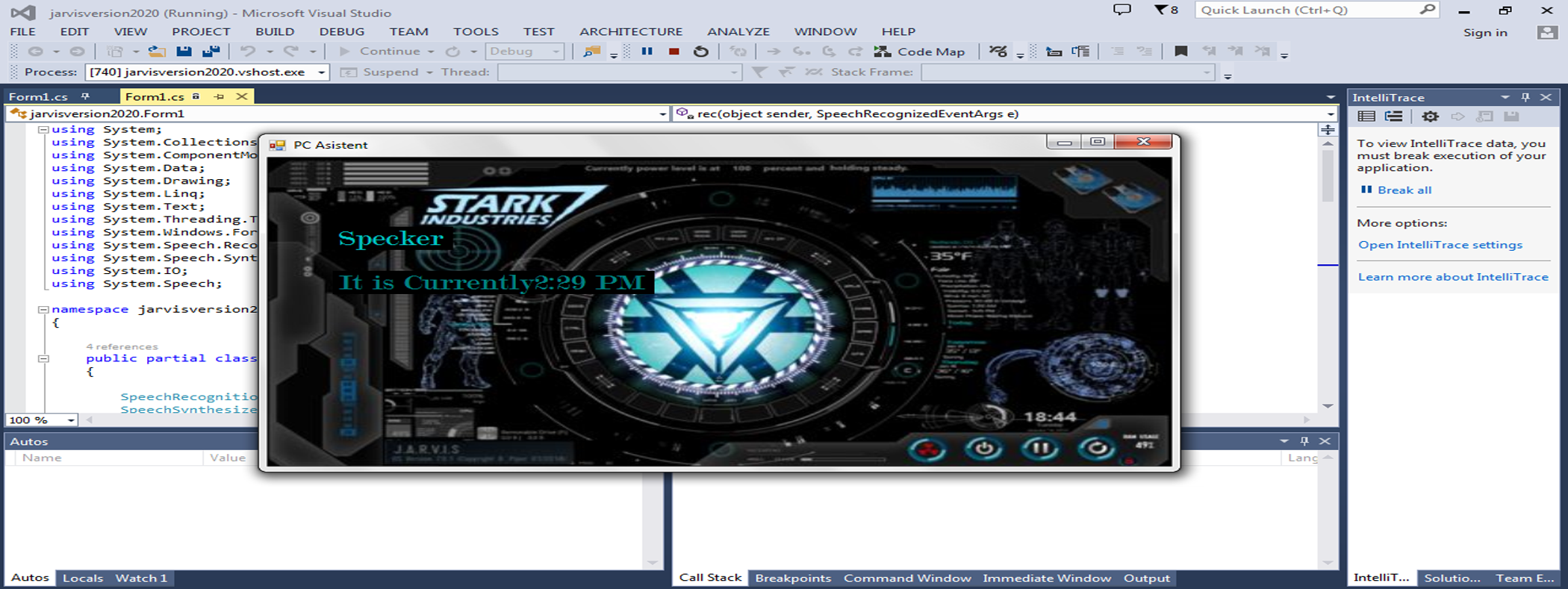This screenshot has height=589, width=1568.
Task: Click the Thread dropdown box
Action: click(x=619, y=72)
